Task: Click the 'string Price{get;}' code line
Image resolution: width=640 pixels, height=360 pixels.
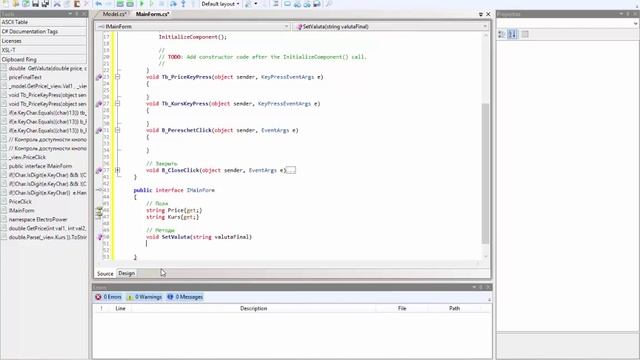Action: click(x=174, y=210)
